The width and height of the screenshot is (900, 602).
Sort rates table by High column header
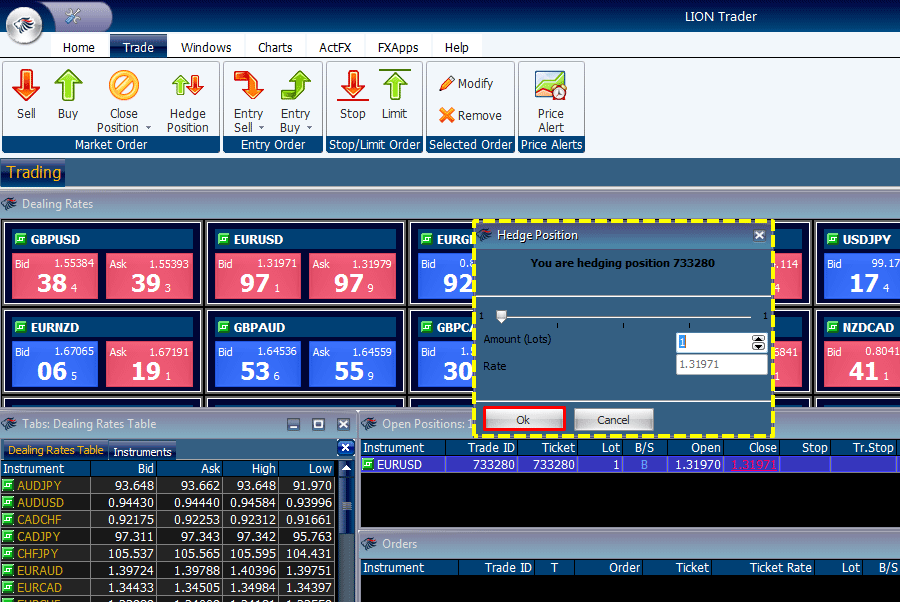(250, 469)
